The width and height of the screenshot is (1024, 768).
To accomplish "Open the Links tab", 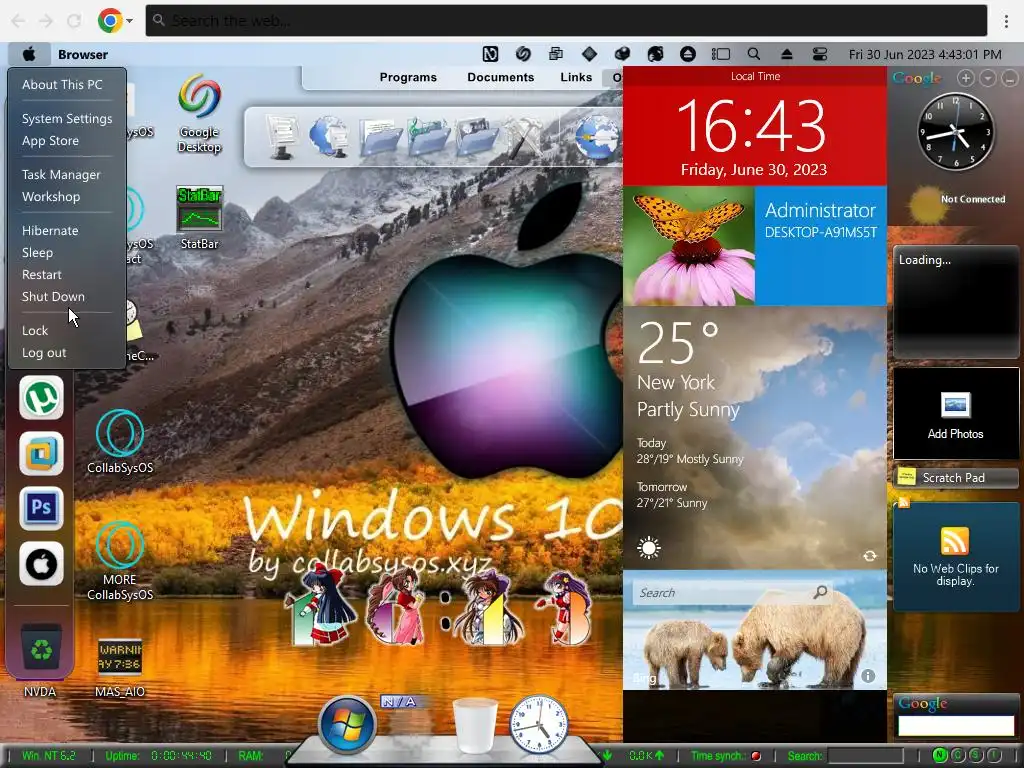I will 576,77.
